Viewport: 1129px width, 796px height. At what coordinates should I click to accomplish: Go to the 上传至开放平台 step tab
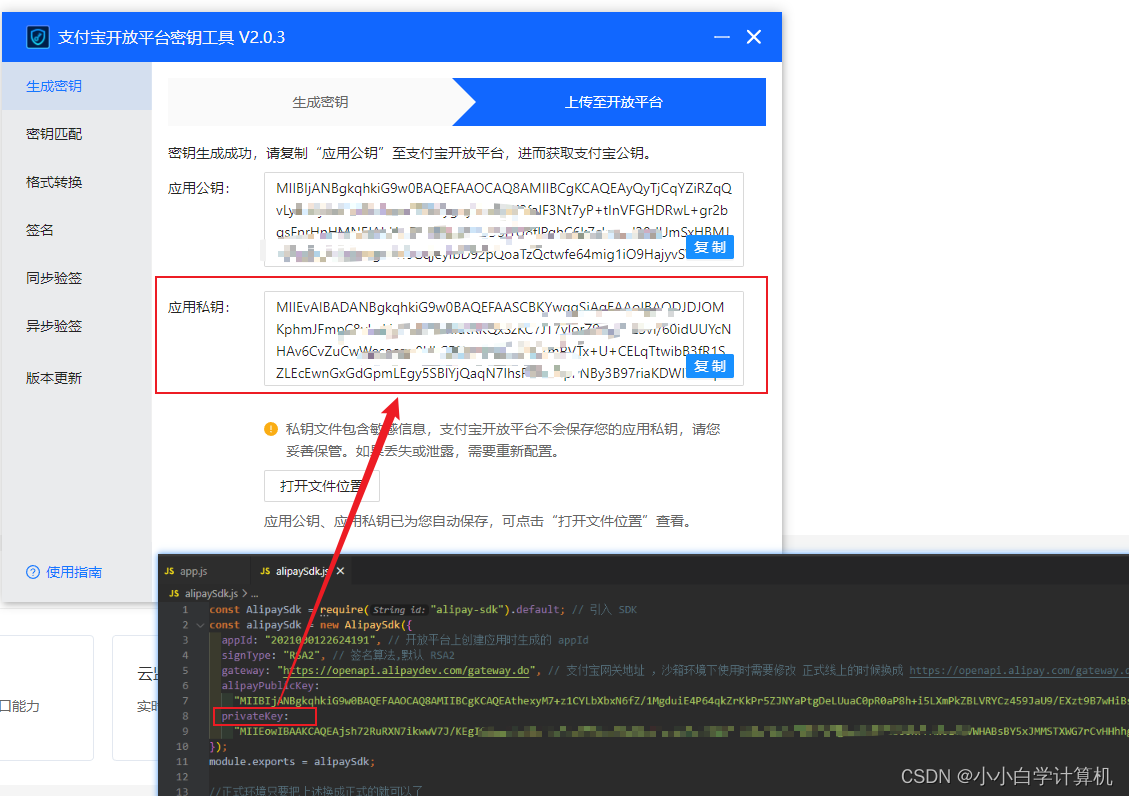[x=613, y=102]
